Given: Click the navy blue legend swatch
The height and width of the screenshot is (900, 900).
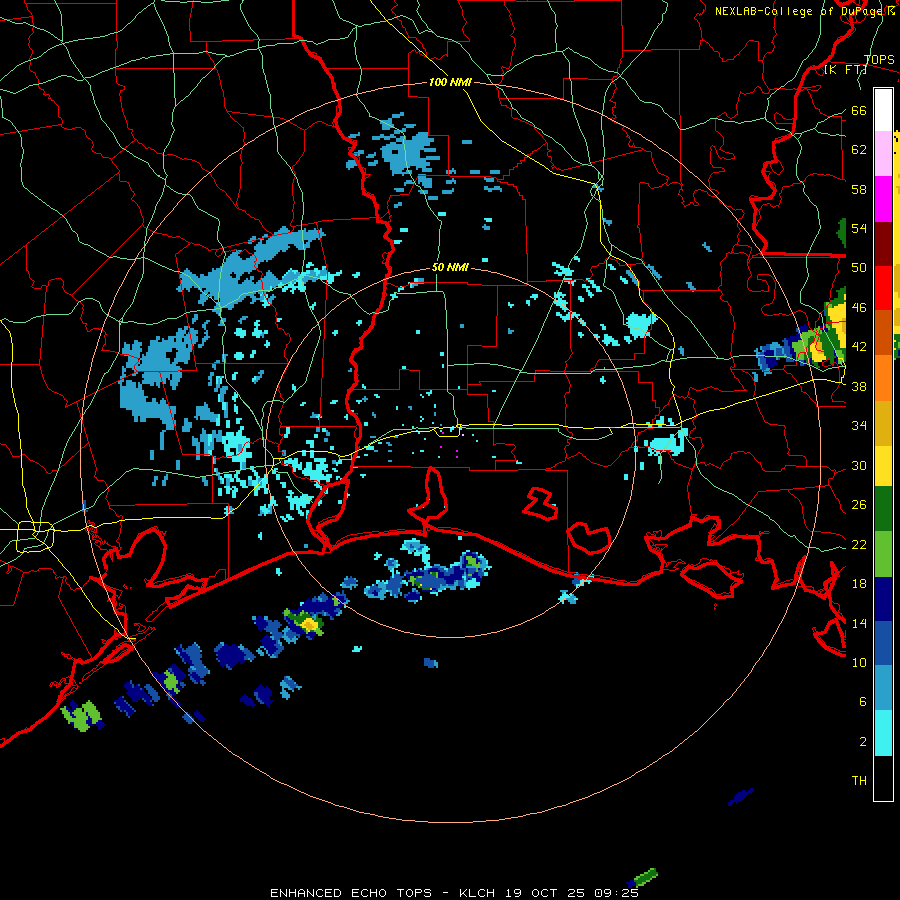Looking at the screenshot, I should pyautogui.click(x=883, y=599).
